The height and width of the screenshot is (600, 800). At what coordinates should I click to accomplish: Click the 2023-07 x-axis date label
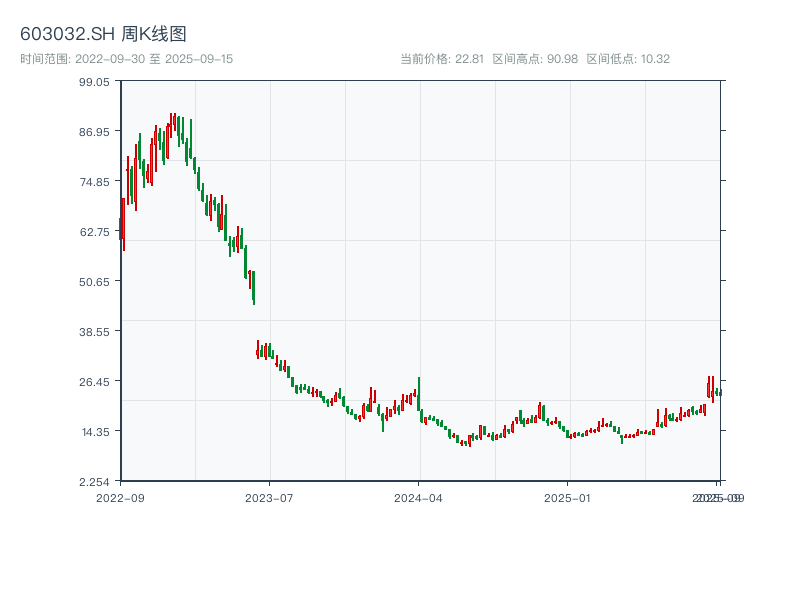(x=270, y=497)
